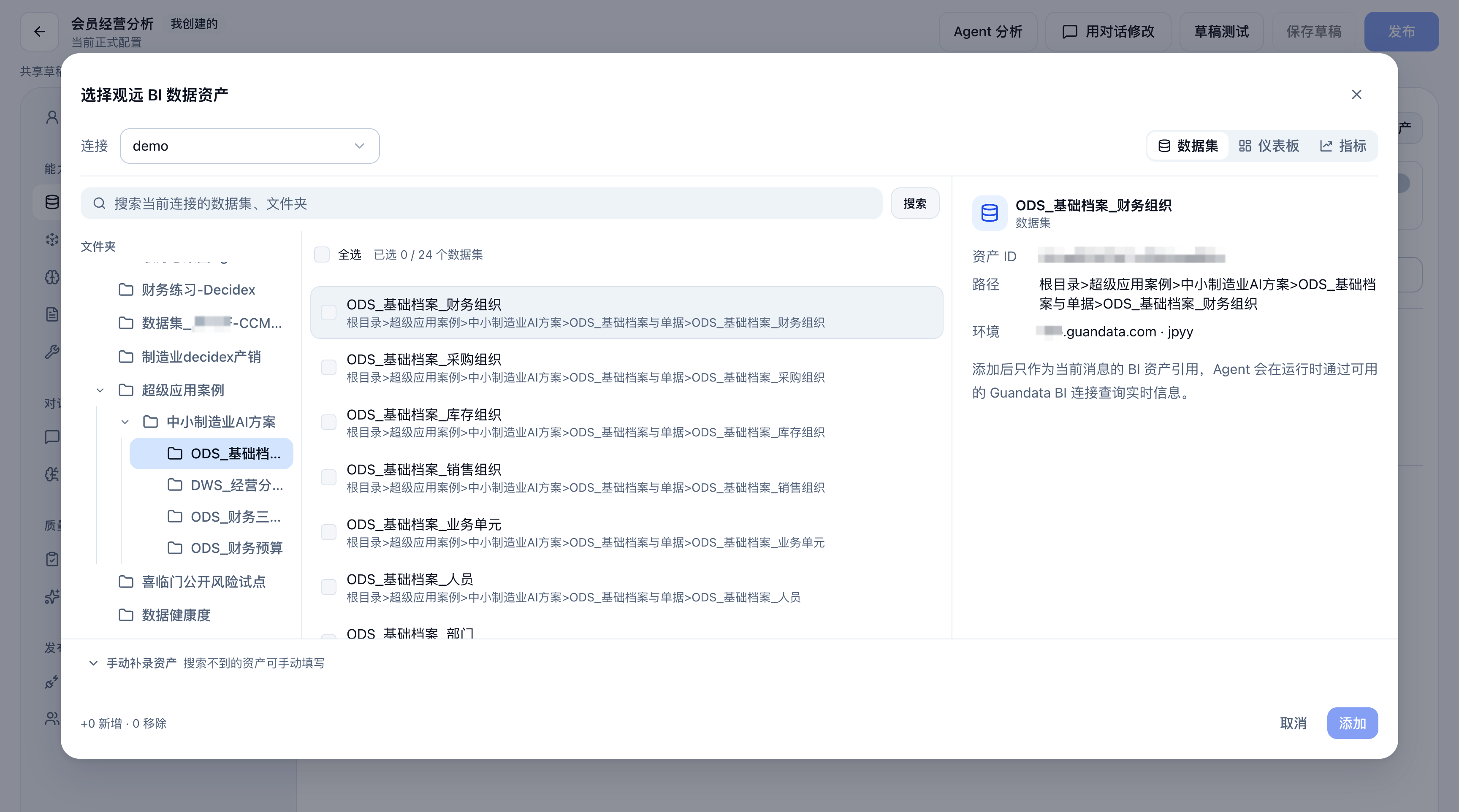Click the chat bubble icon in 用对话修改
This screenshot has height=812, width=1459.
(1069, 32)
